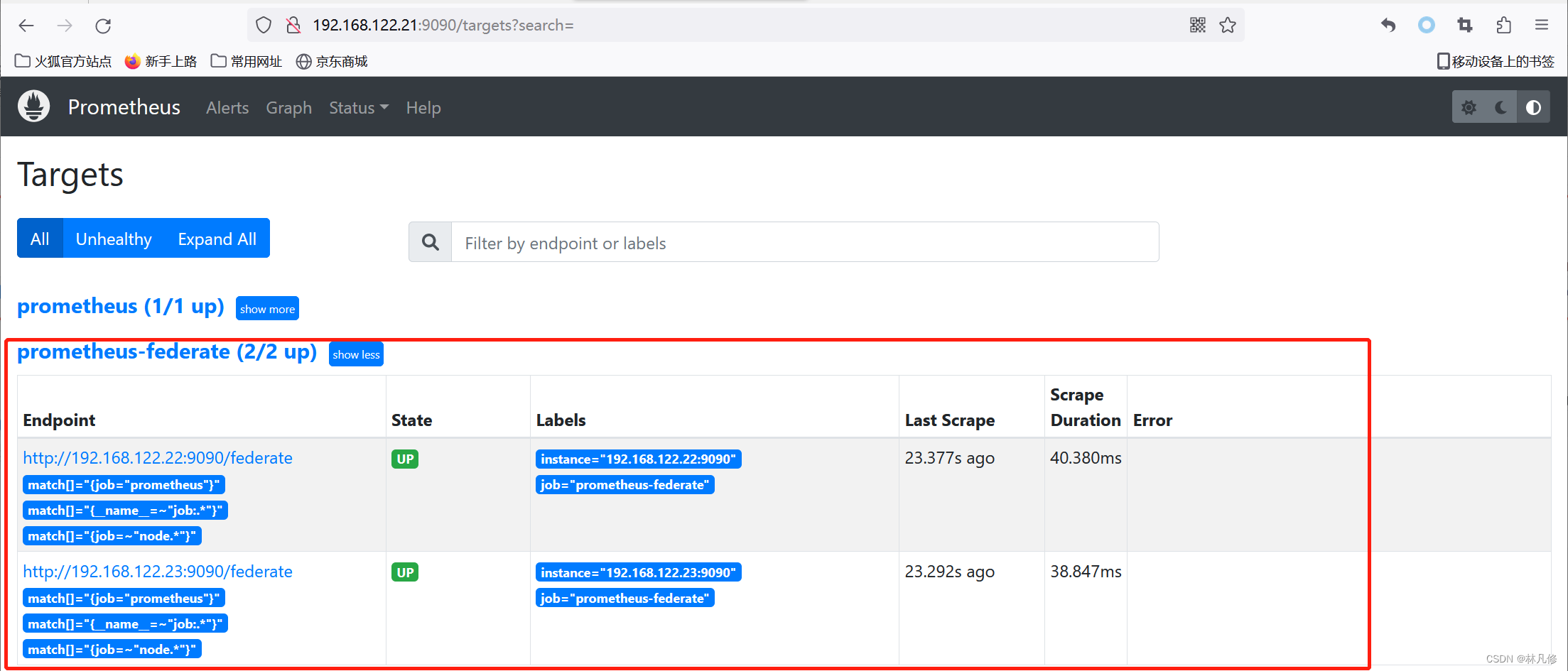This screenshot has width=1568, height=671.
Task: Click the 40.380ms scrape duration
Action: pos(1086,458)
